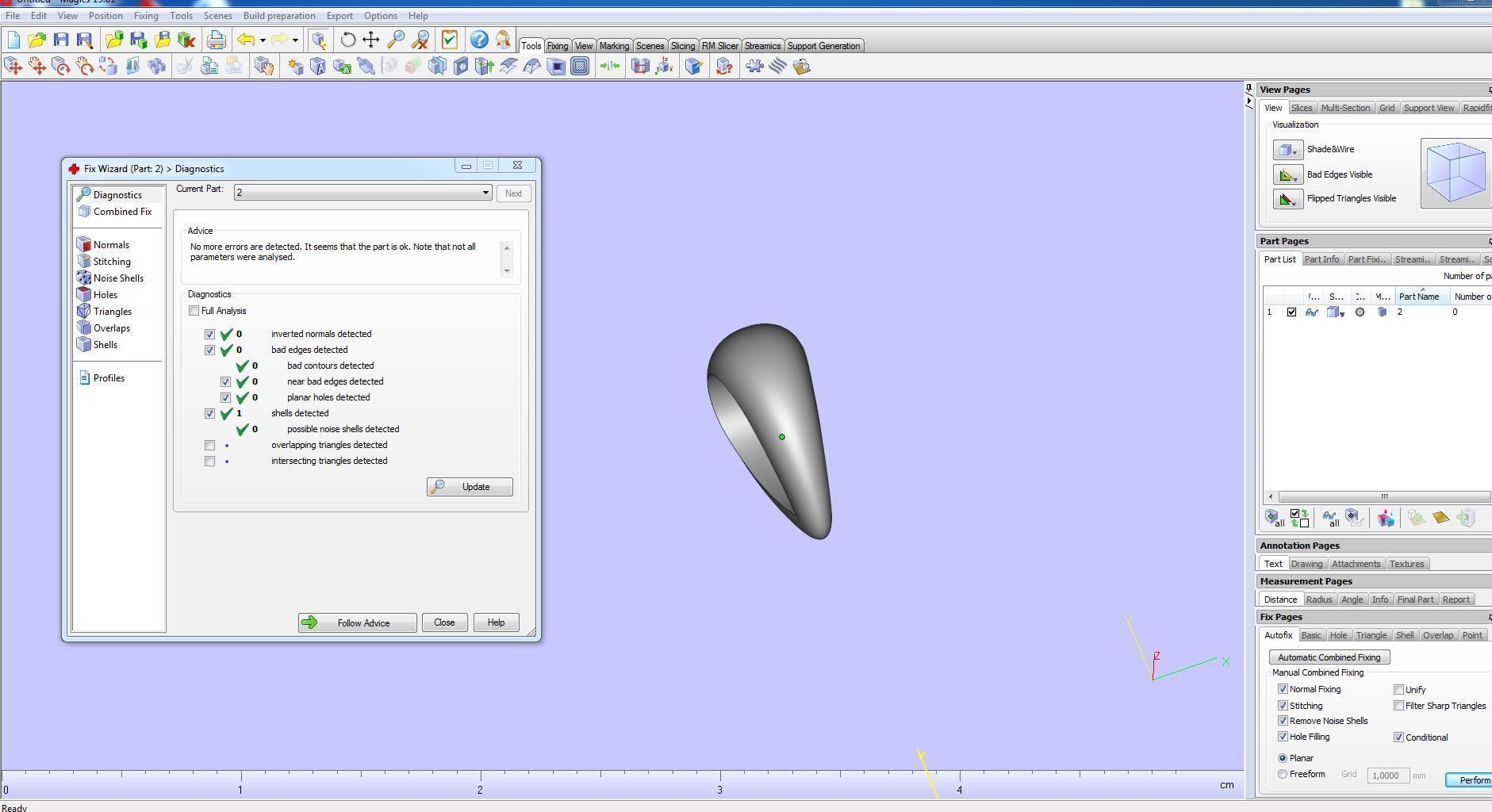
Task: Click the select all parts icon in Part List
Action: pyautogui.click(x=1274, y=519)
